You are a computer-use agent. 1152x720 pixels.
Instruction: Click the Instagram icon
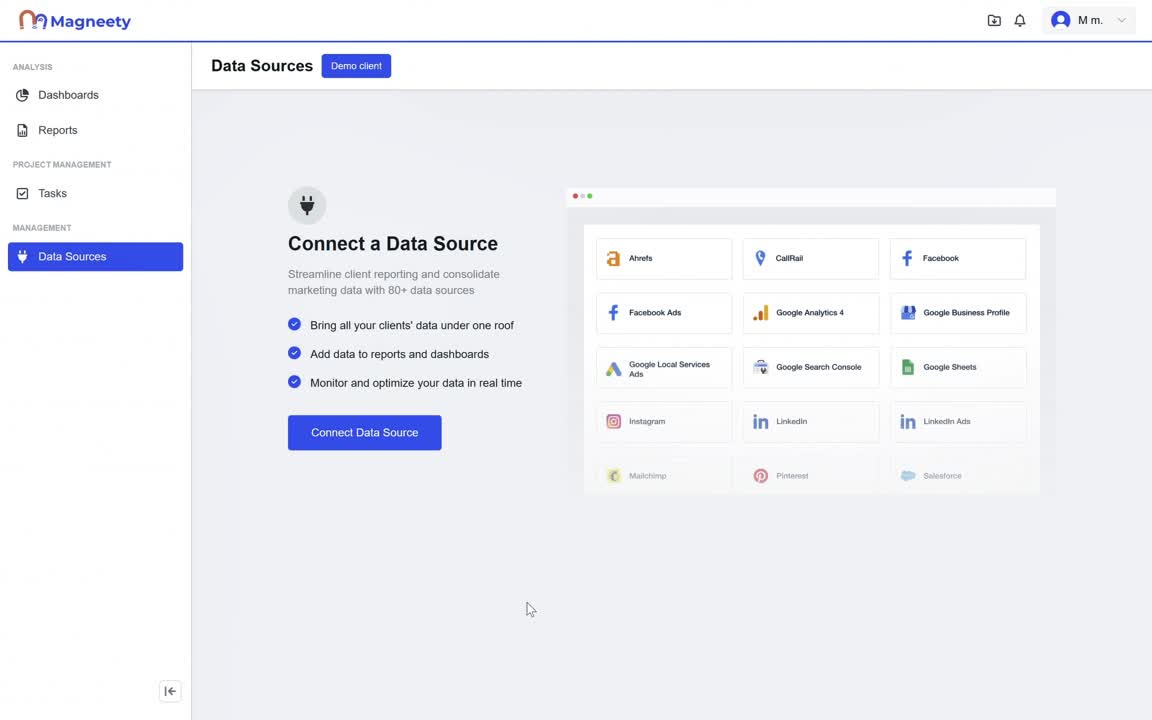[613, 421]
